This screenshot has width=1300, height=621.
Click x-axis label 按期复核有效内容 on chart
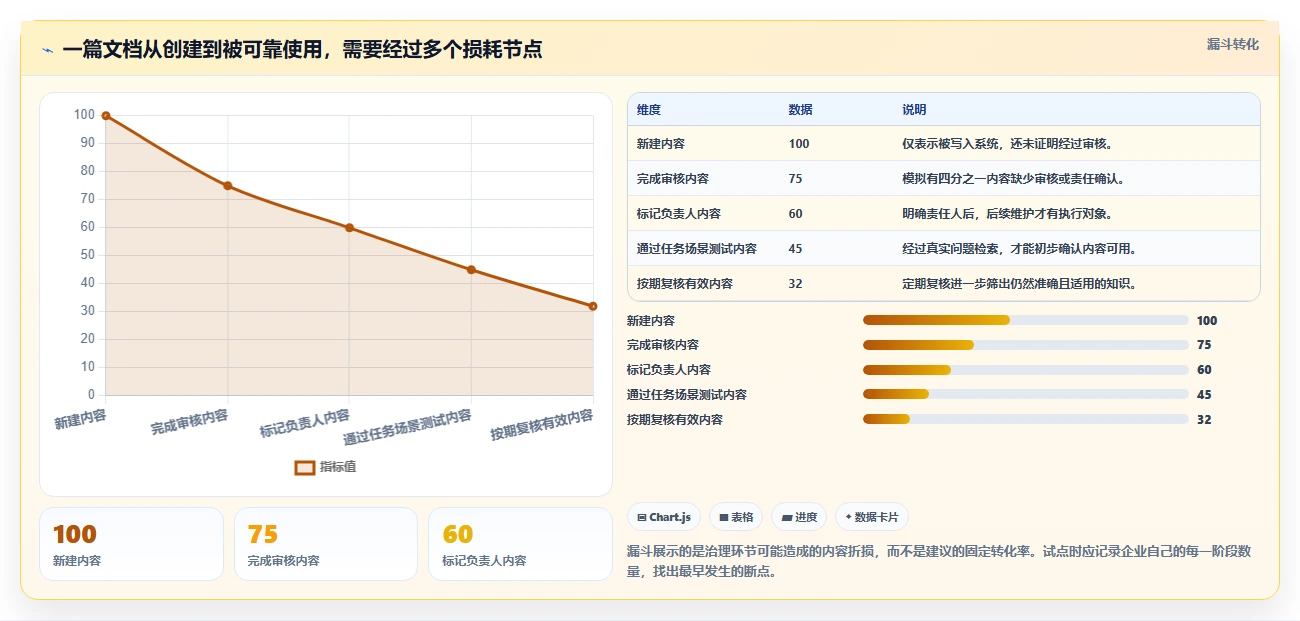point(542,425)
